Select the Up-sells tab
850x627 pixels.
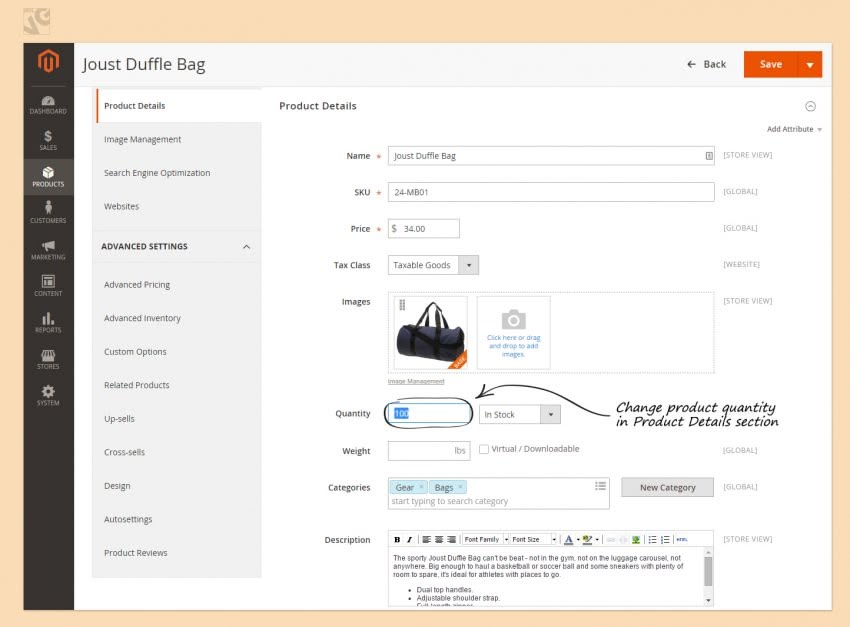click(178, 419)
